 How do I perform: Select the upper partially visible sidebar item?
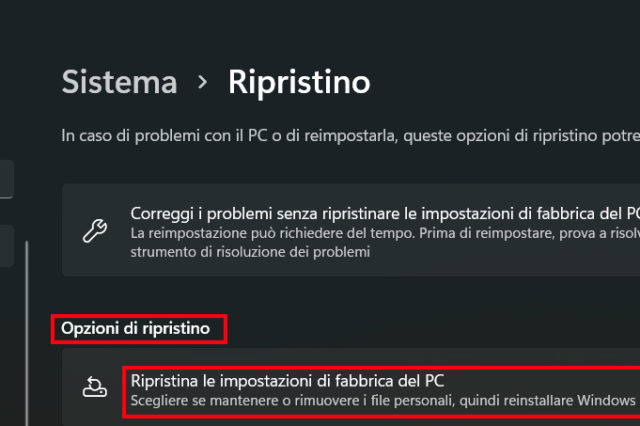pyautogui.click(x=6, y=180)
